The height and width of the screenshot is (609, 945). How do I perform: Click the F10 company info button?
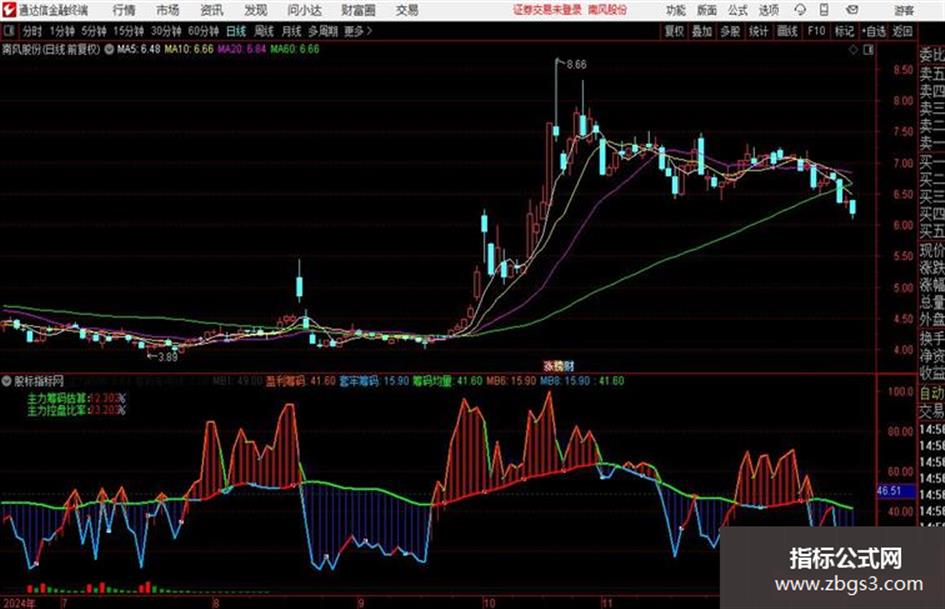point(816,31)
